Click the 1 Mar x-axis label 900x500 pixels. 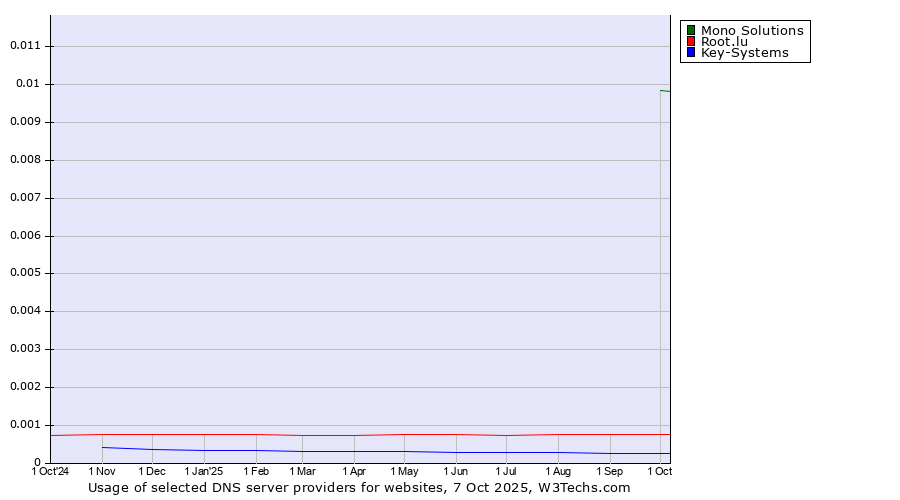point(302,471)
